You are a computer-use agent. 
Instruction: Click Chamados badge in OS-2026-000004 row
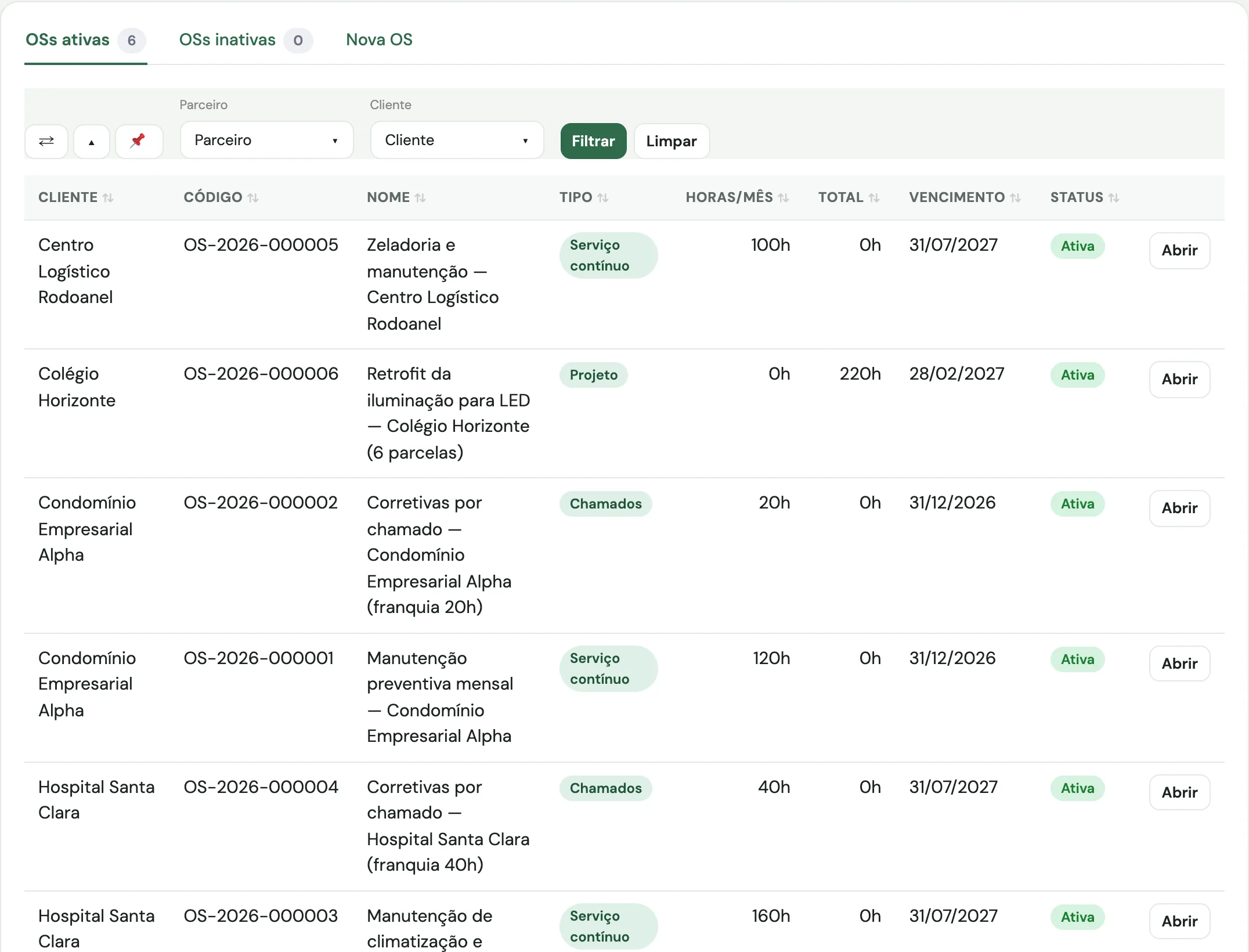[x=605, y=788]
